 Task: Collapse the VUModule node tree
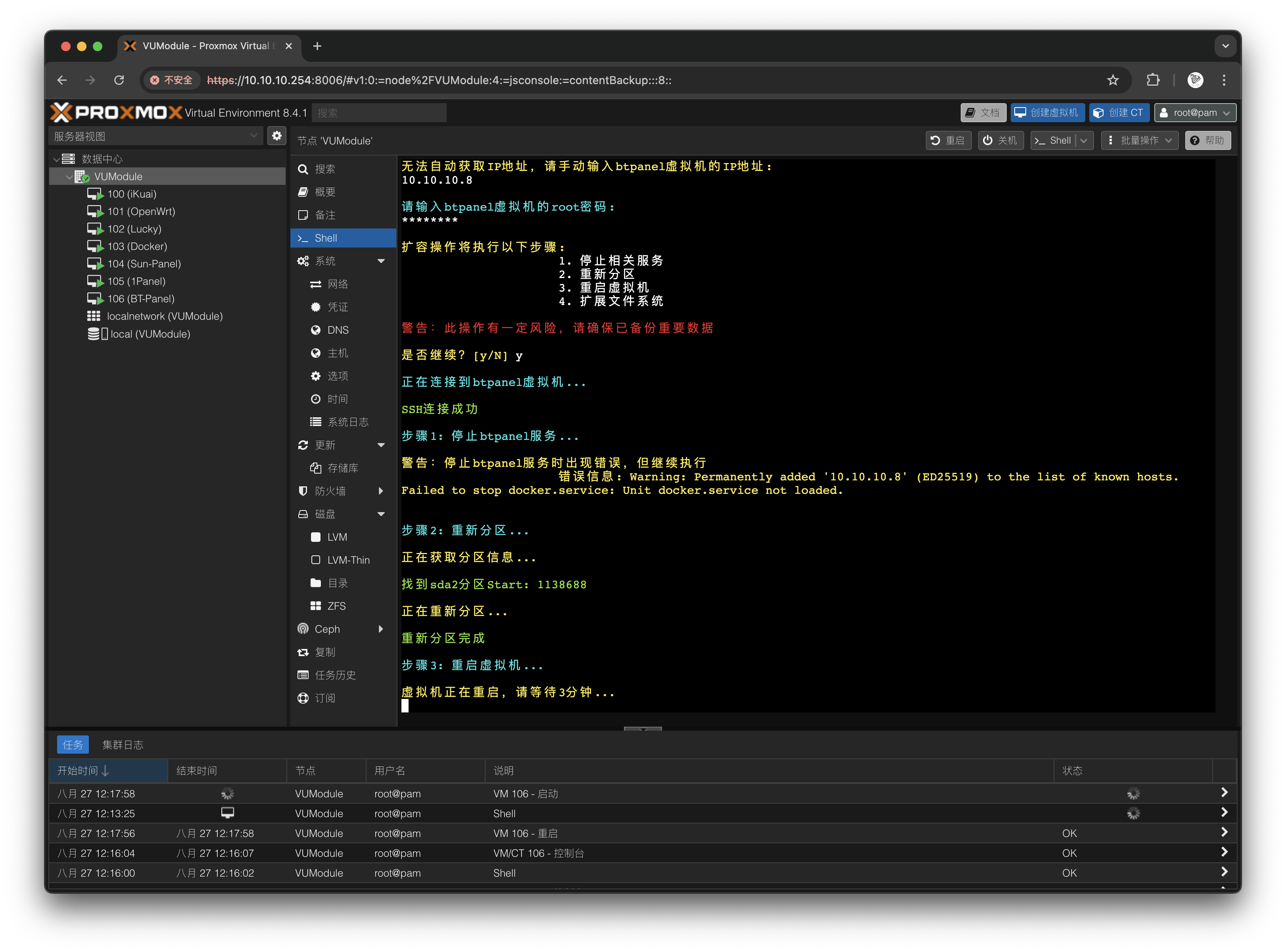tap(69, 177)
